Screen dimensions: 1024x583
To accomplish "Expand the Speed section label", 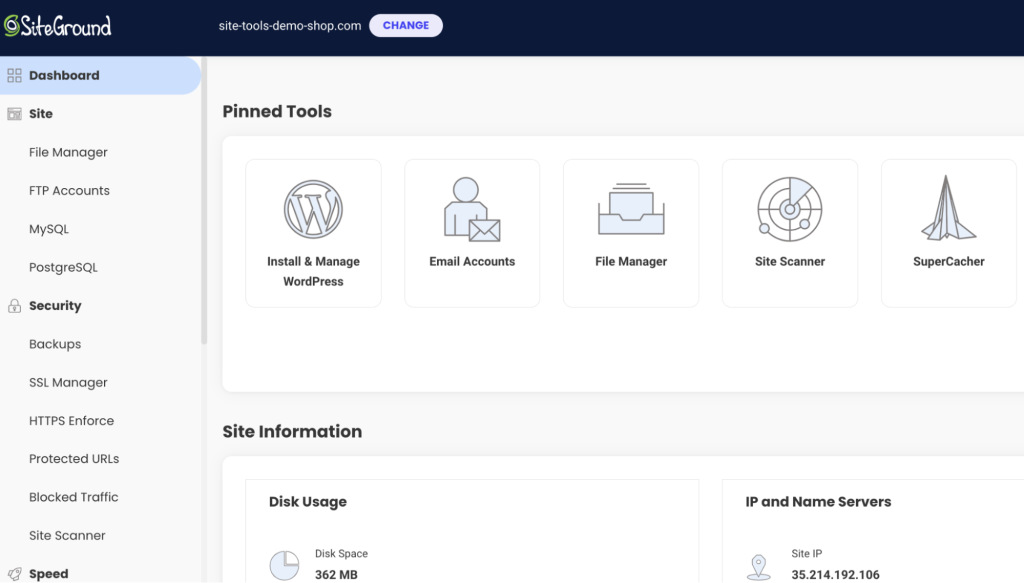I will [49, 574].
